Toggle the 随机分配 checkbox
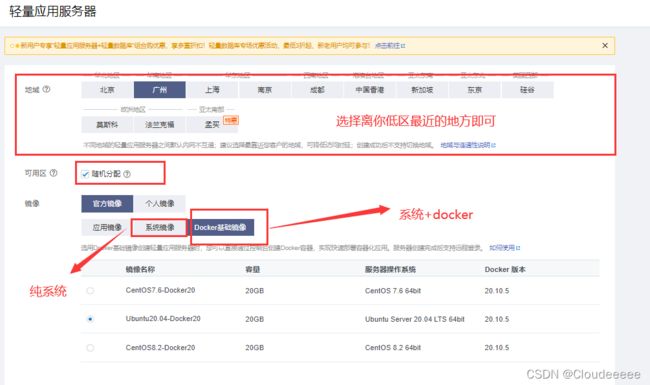The width and height of the screenshot is (650, 385). [85, 174]
